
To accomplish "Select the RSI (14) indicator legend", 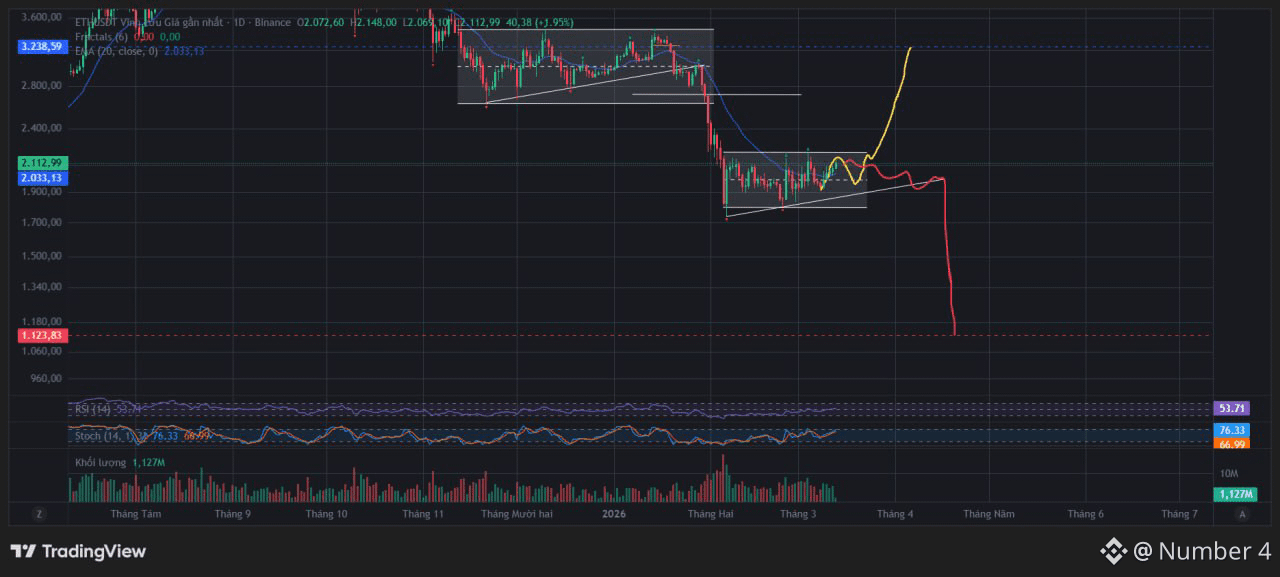I will point(93,409).
